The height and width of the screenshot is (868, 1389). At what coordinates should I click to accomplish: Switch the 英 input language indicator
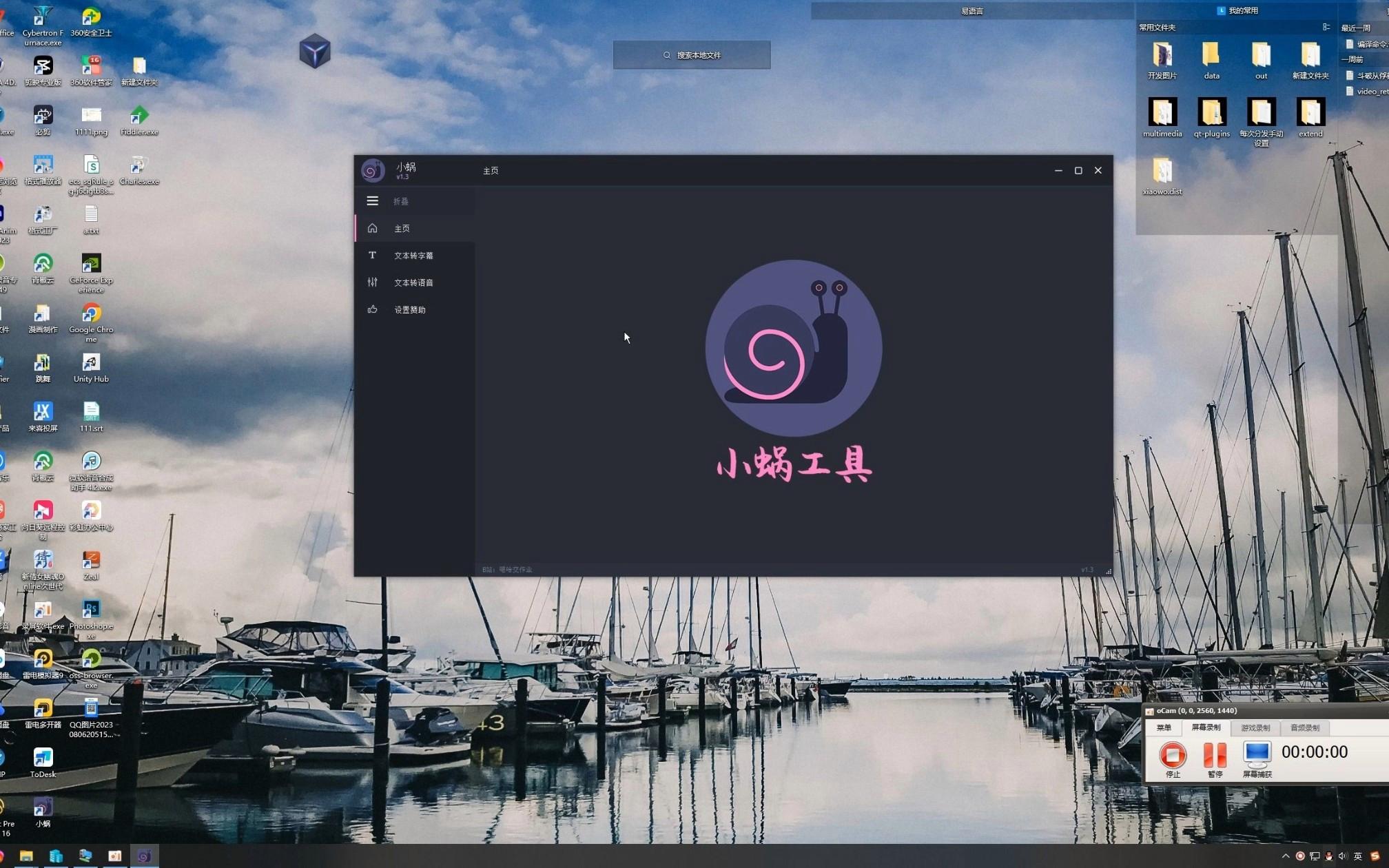tap(1357, 856)
